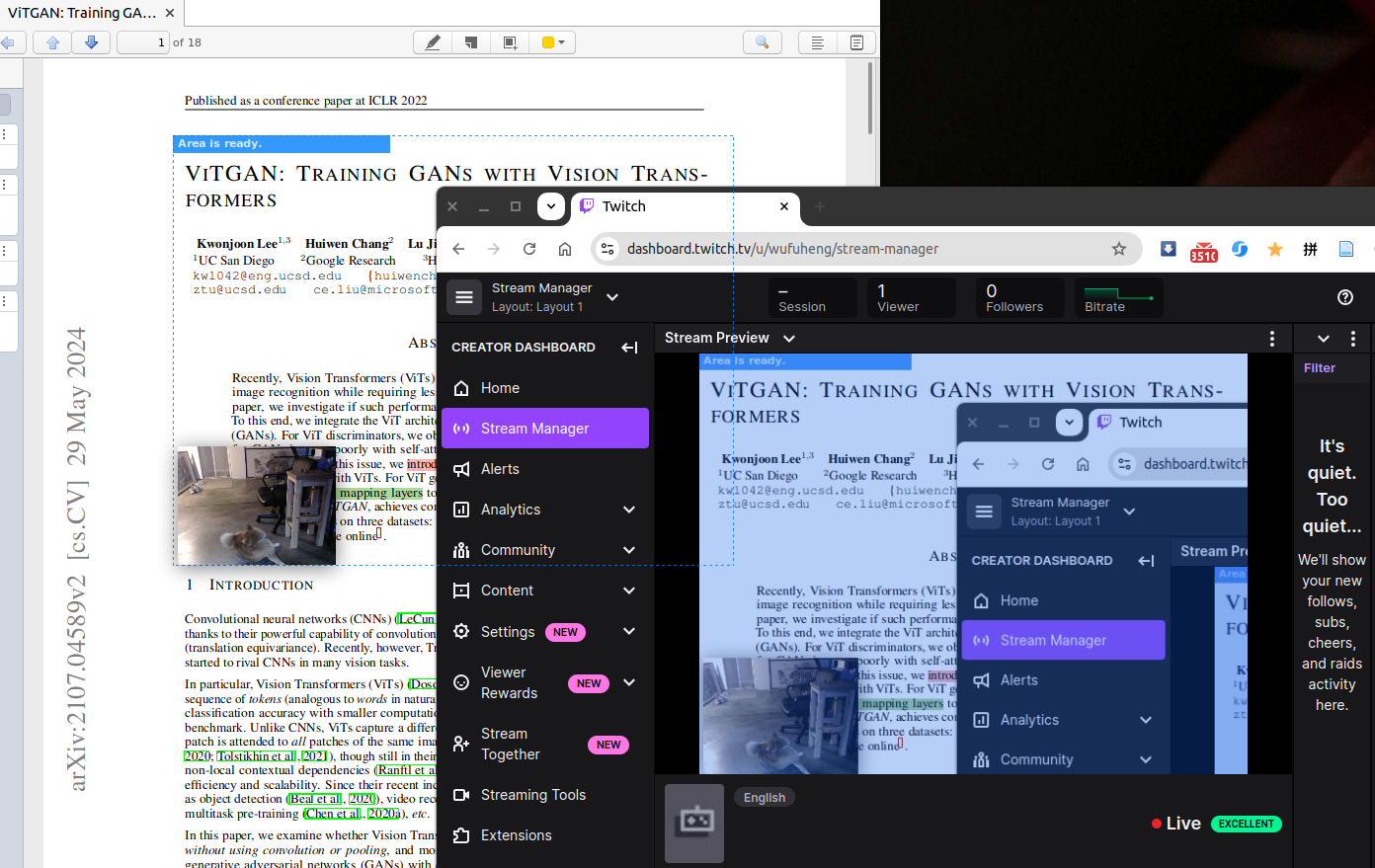The height and width of the screenshot is (868, 1375).
Task: Open the notes panel icon in PDF toolbar
Action: 856,42
